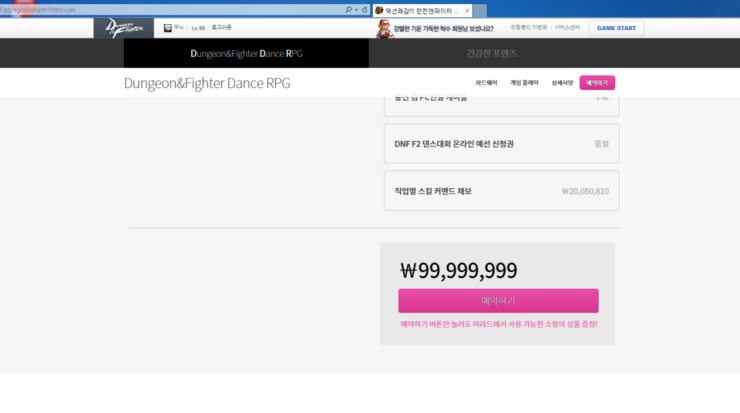The width and height of the screenshot is (740, 413).
Task: Click the user avatar icon beside Lv.90
Action: click(168, 28)
